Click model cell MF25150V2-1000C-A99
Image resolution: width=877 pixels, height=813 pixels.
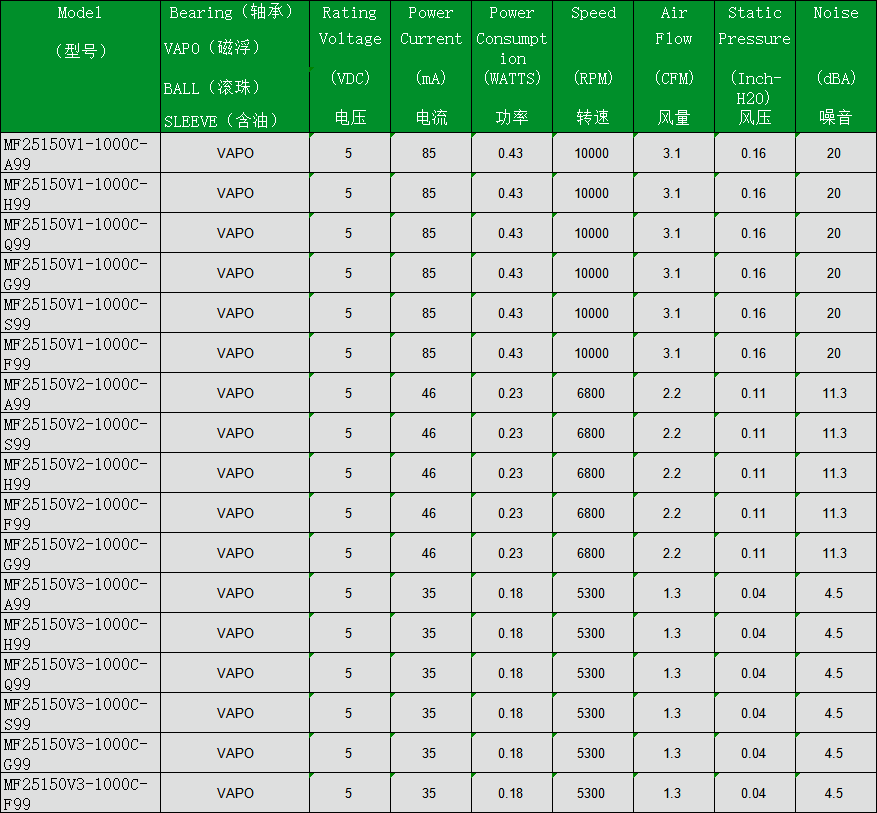[80, 393]
